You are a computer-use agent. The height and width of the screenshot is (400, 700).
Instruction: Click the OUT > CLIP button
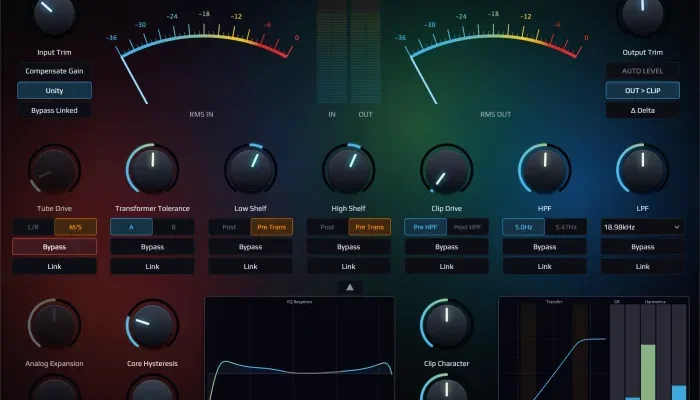click(x=642, y=90)
